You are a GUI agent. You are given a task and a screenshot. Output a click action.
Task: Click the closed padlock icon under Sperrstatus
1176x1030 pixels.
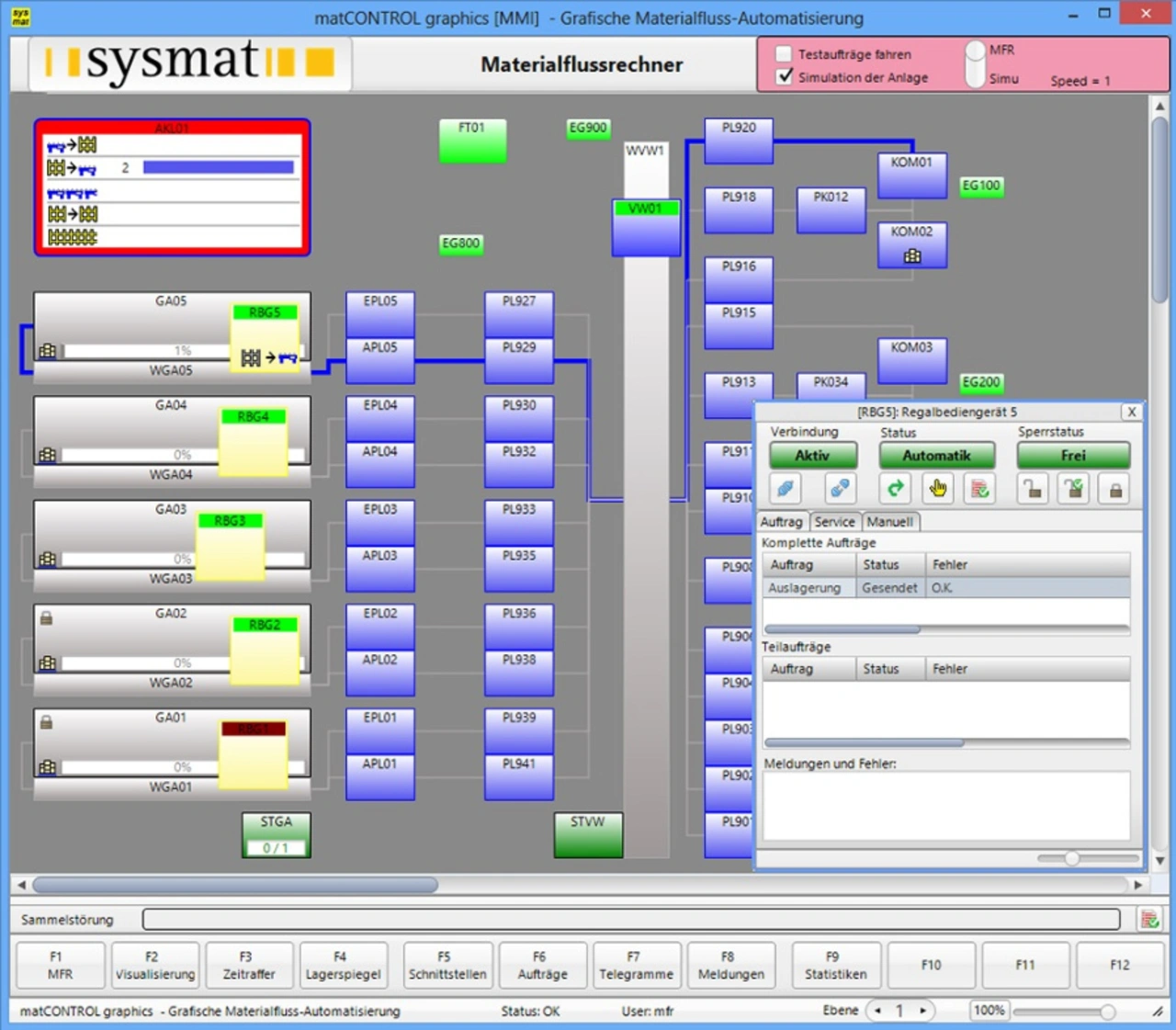tap(1115, 489)
